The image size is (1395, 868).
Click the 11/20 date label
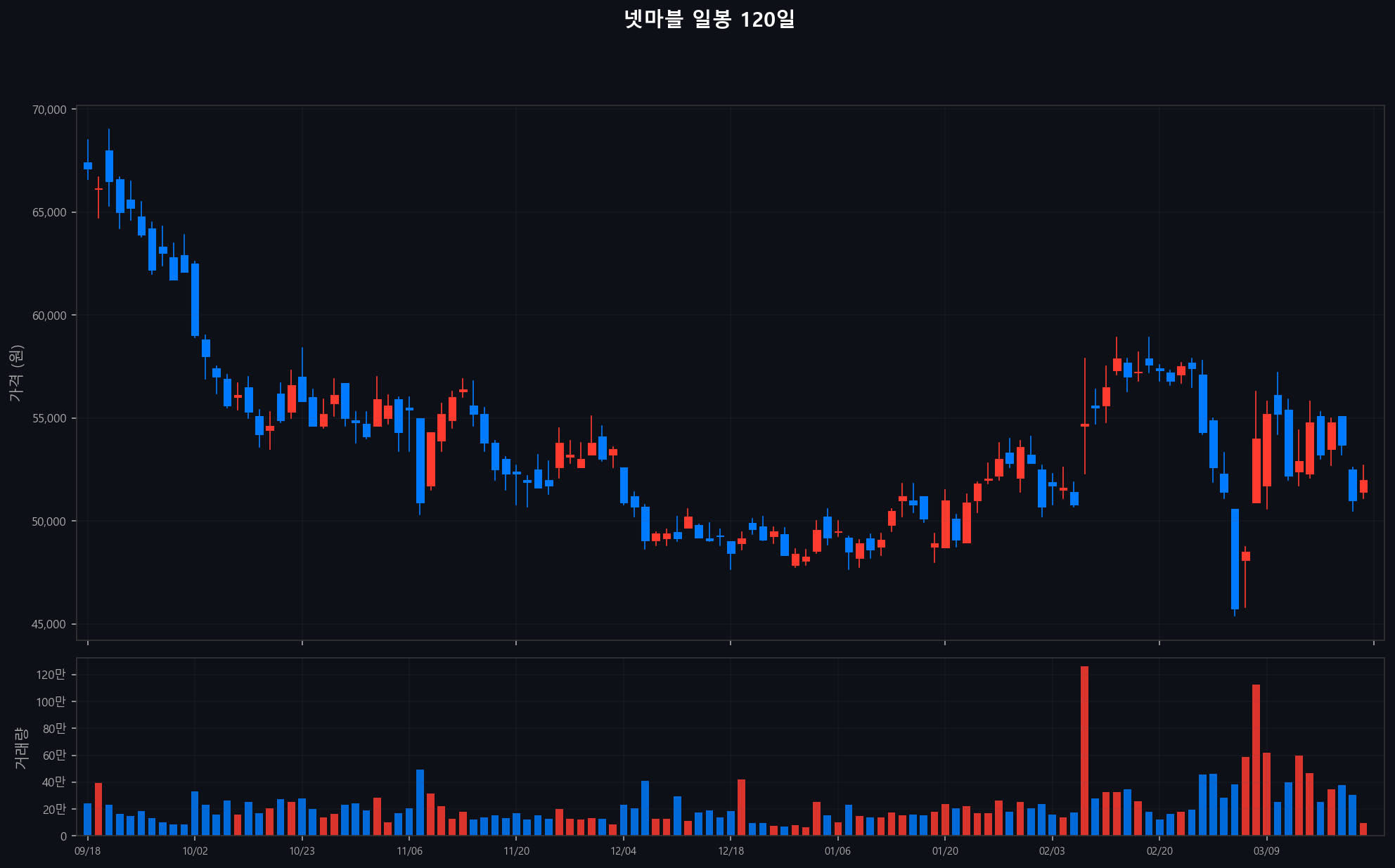point(516,851)
